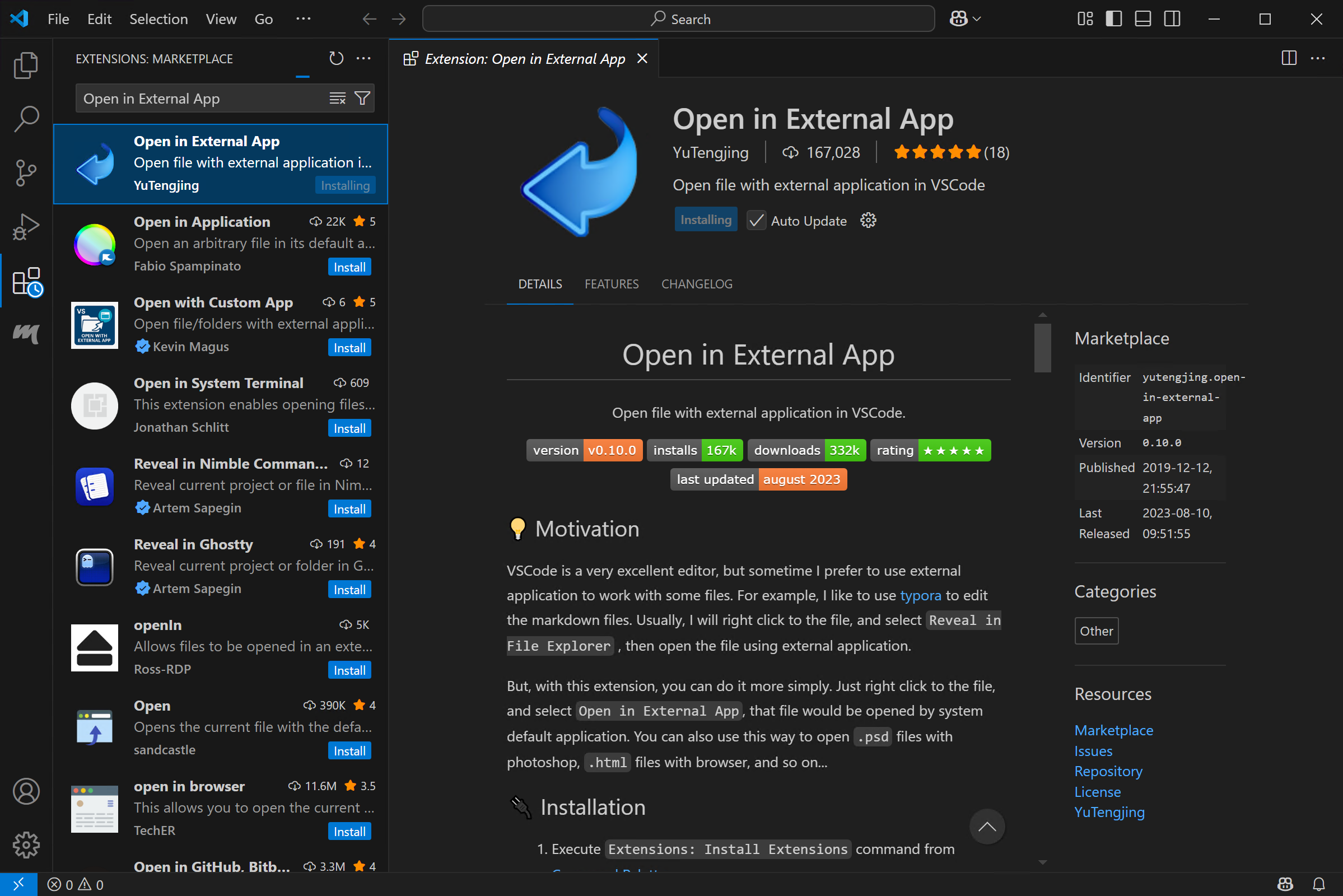Open the Accounts menu icon
1343x896 pixels.
[26, 791]
